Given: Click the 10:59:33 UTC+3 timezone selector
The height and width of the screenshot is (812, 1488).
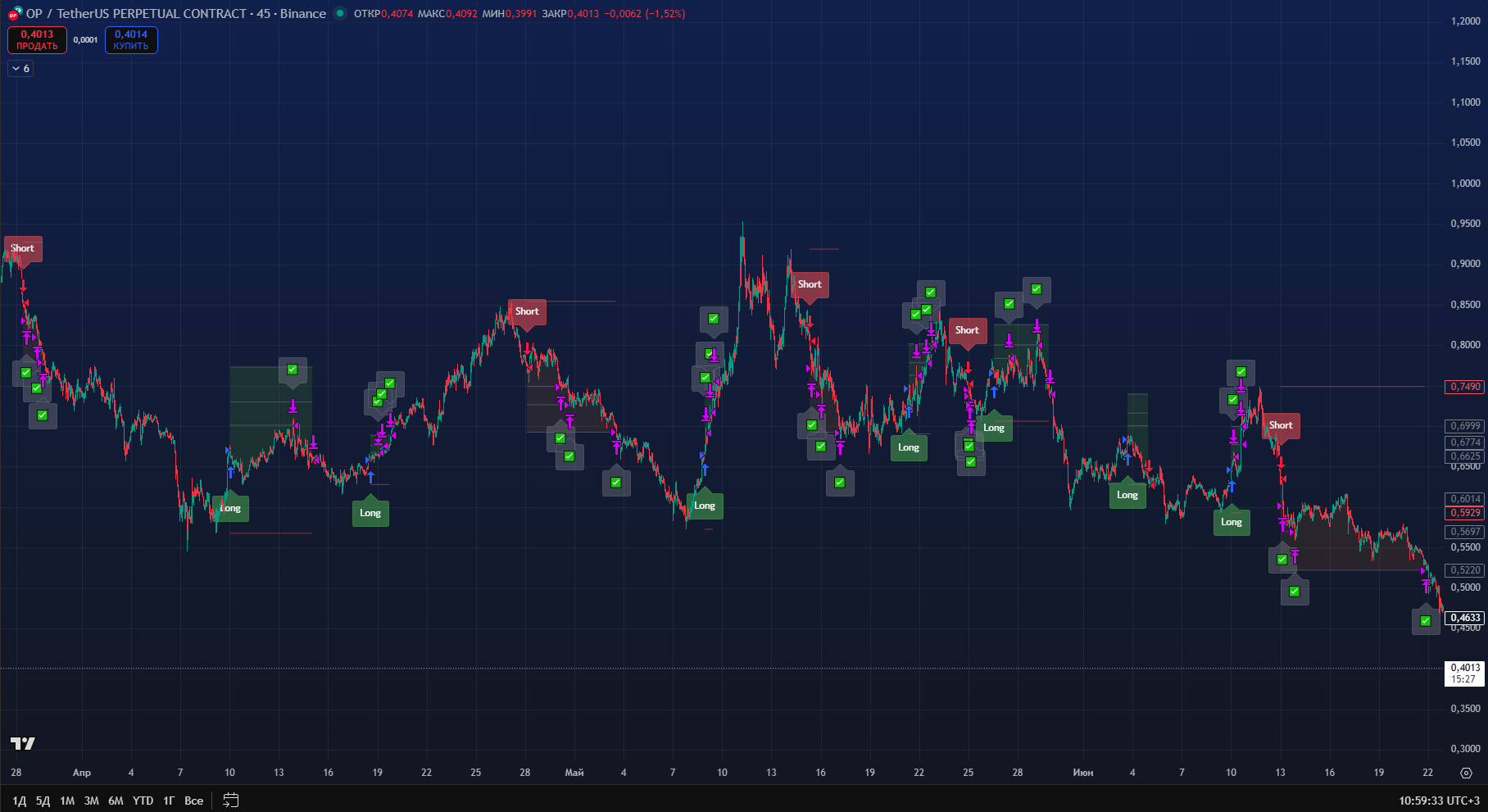Looking at the screenshot, I should pos(1439,801).
